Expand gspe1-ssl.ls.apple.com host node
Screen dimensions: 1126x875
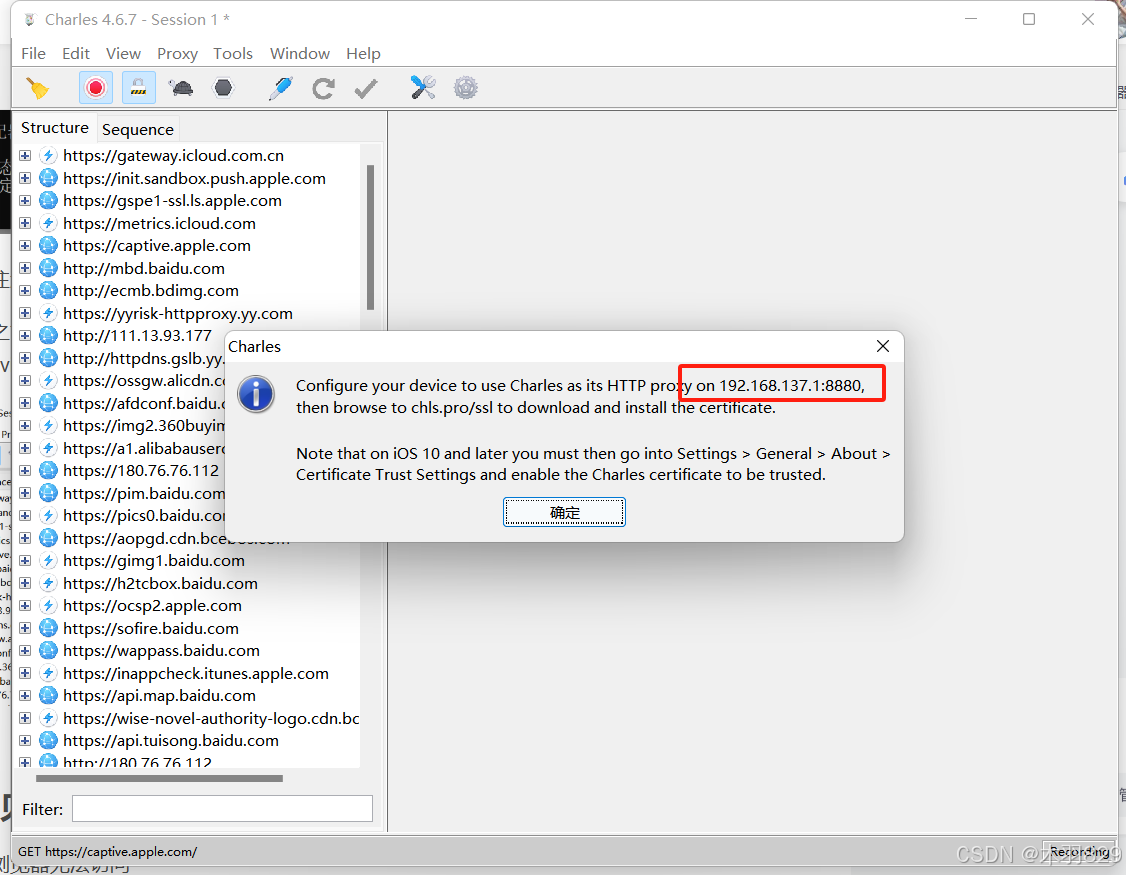click(25, 200)
